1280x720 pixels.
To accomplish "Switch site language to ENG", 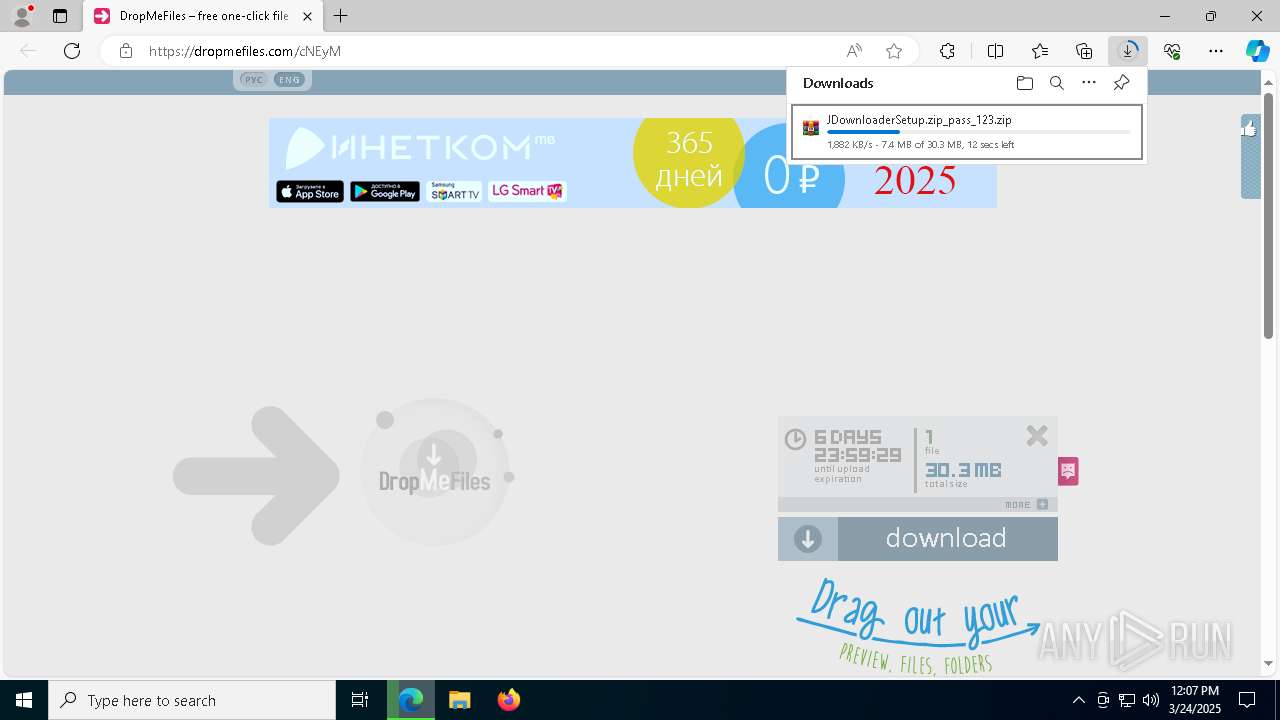I will pyautogui.click(x=289, y=80).
